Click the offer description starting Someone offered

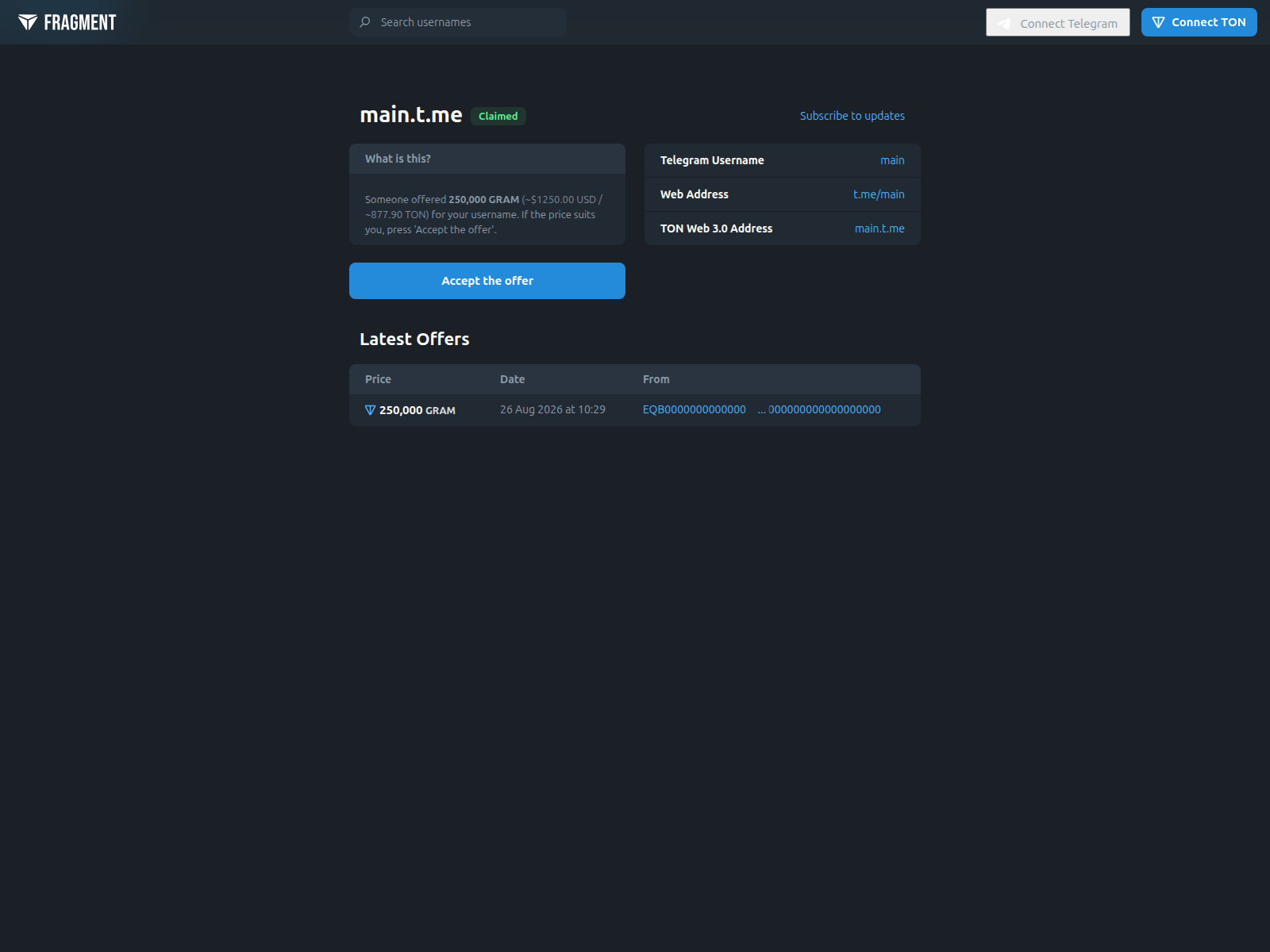coord(483,214)
